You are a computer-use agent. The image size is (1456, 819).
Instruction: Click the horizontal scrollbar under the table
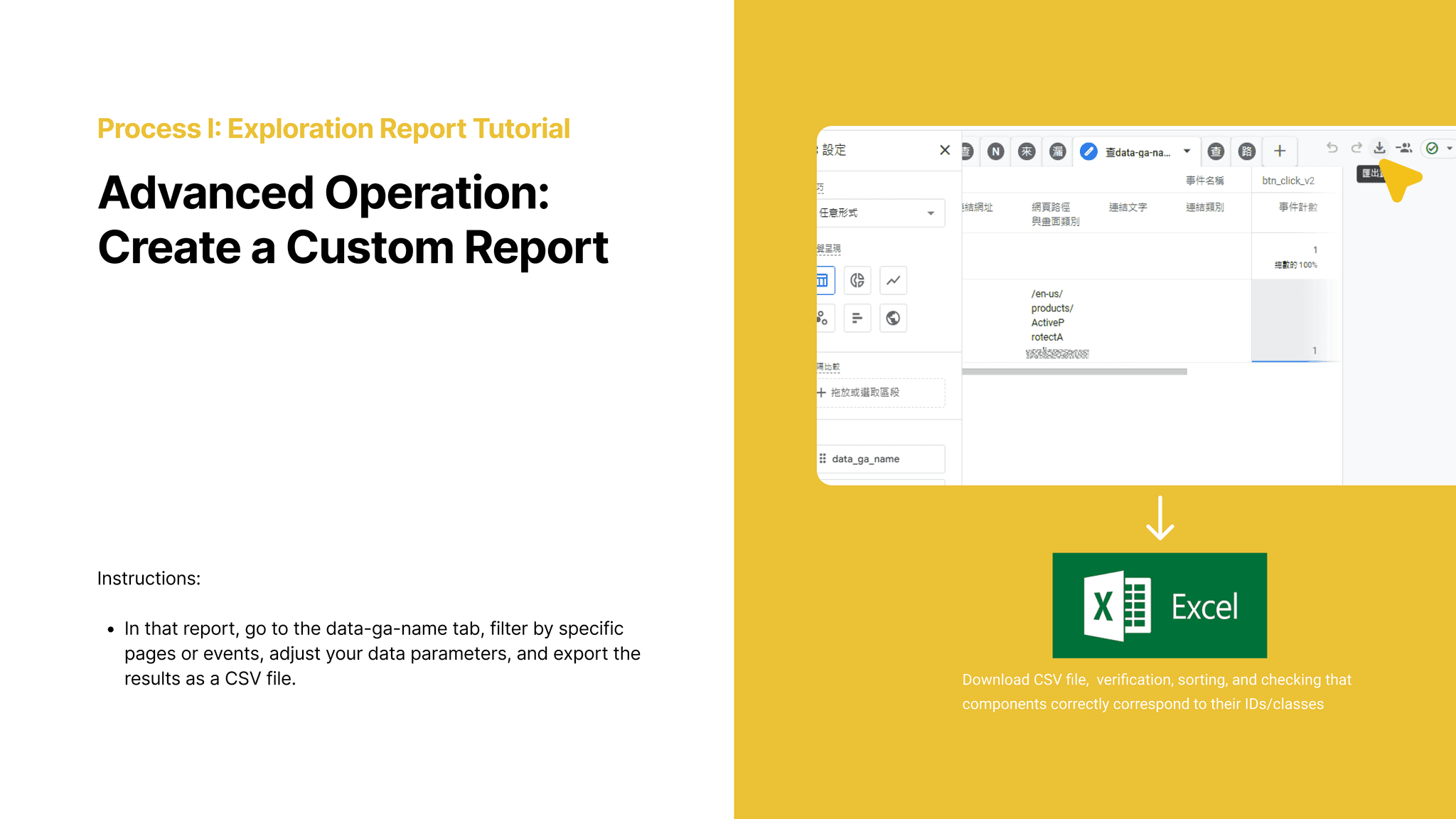pyautogui.click(x=1074, y=371)
